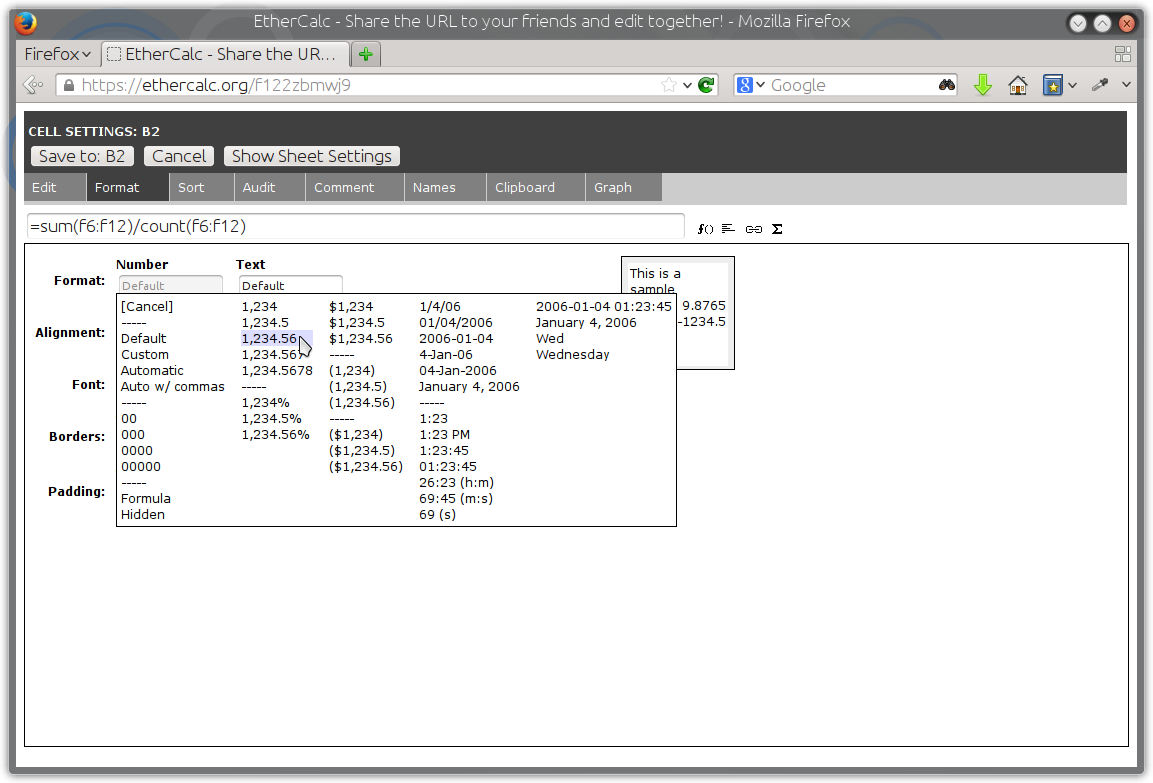
Task: Click the Cancel button in cell settings
Action: [179, 156]
